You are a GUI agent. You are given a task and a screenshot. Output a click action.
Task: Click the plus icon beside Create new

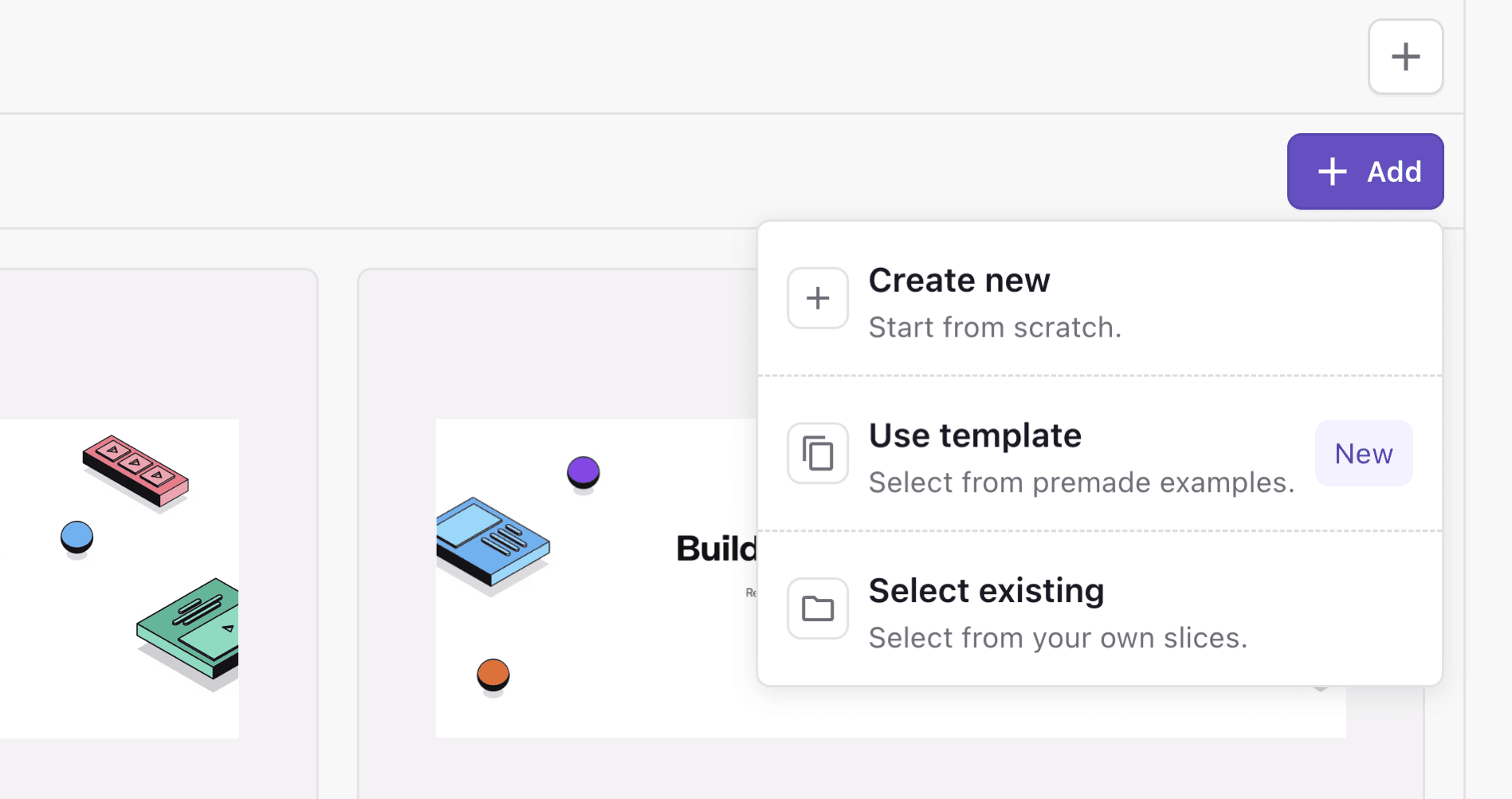[x=817, y=298]
